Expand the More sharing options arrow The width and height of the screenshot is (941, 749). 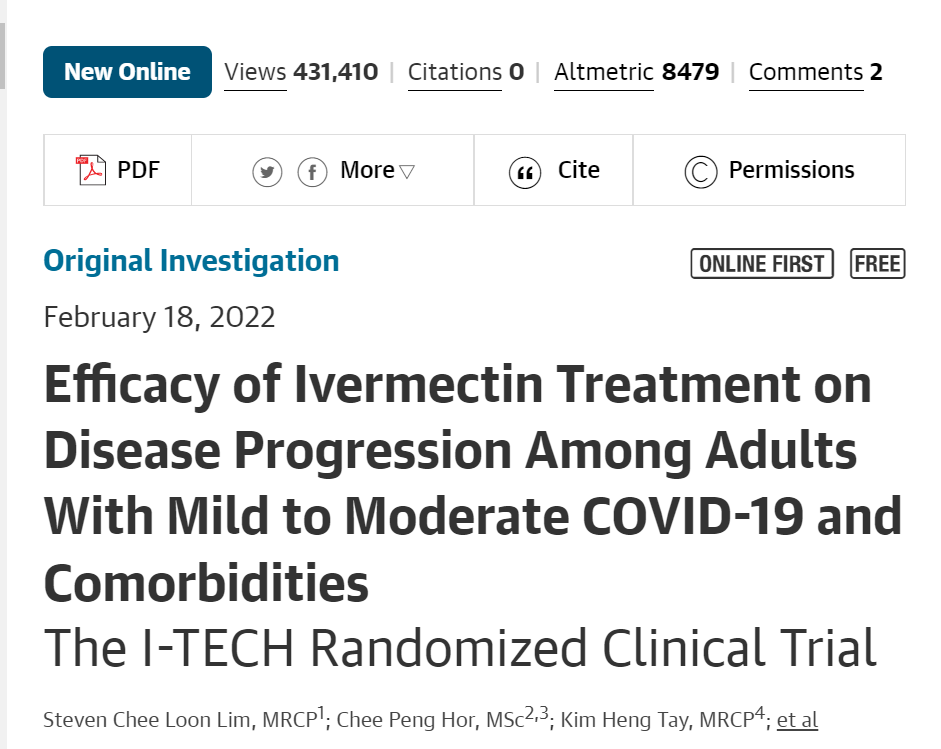tap(407, 172)
